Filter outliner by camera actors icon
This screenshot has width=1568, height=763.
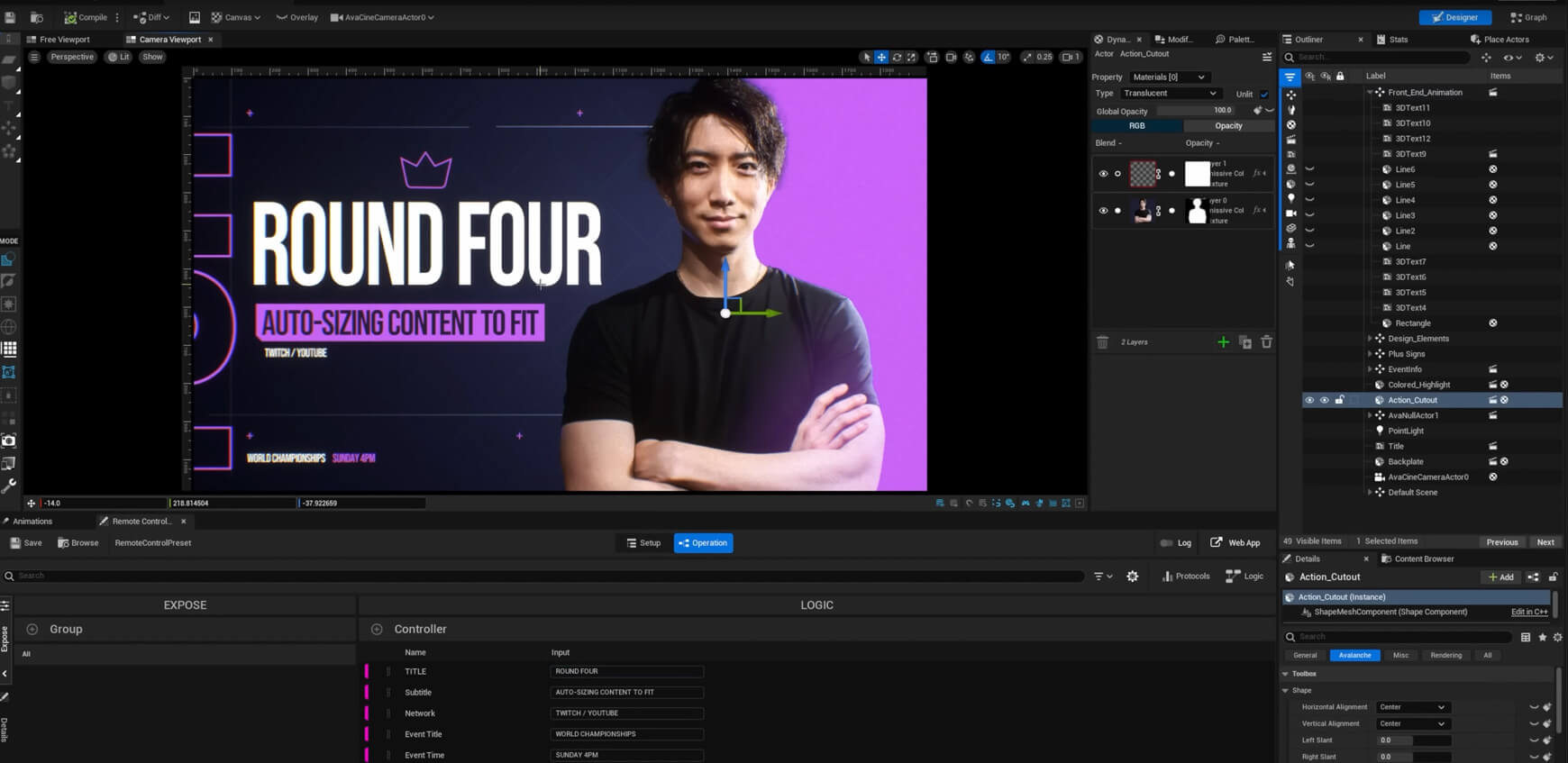(x=1290, y=213)
